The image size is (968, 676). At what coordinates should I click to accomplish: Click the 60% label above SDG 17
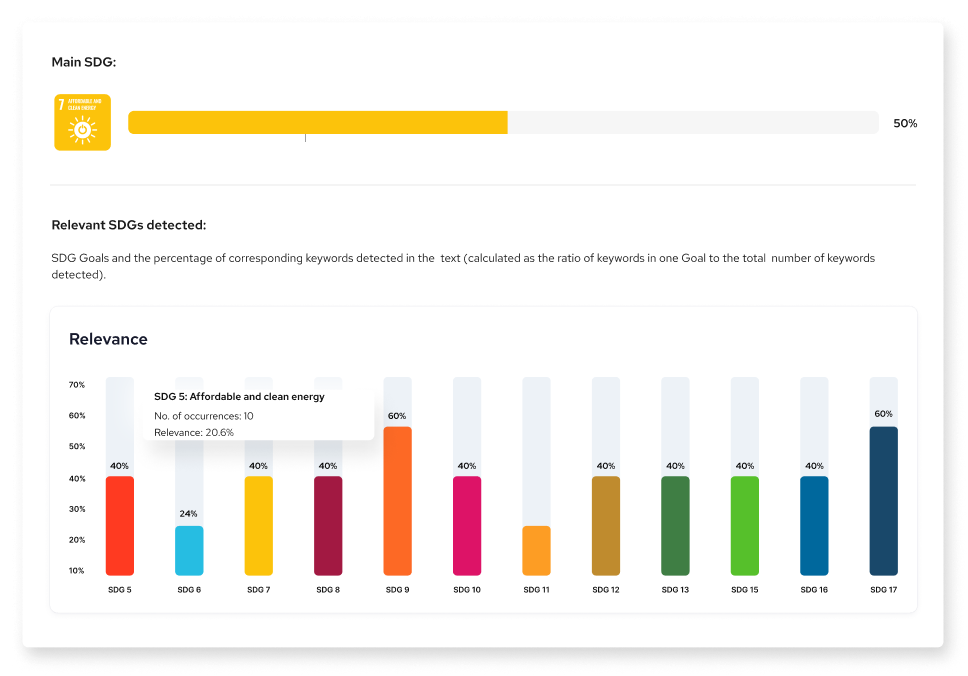pyautogui.click(x=884, y=414)
